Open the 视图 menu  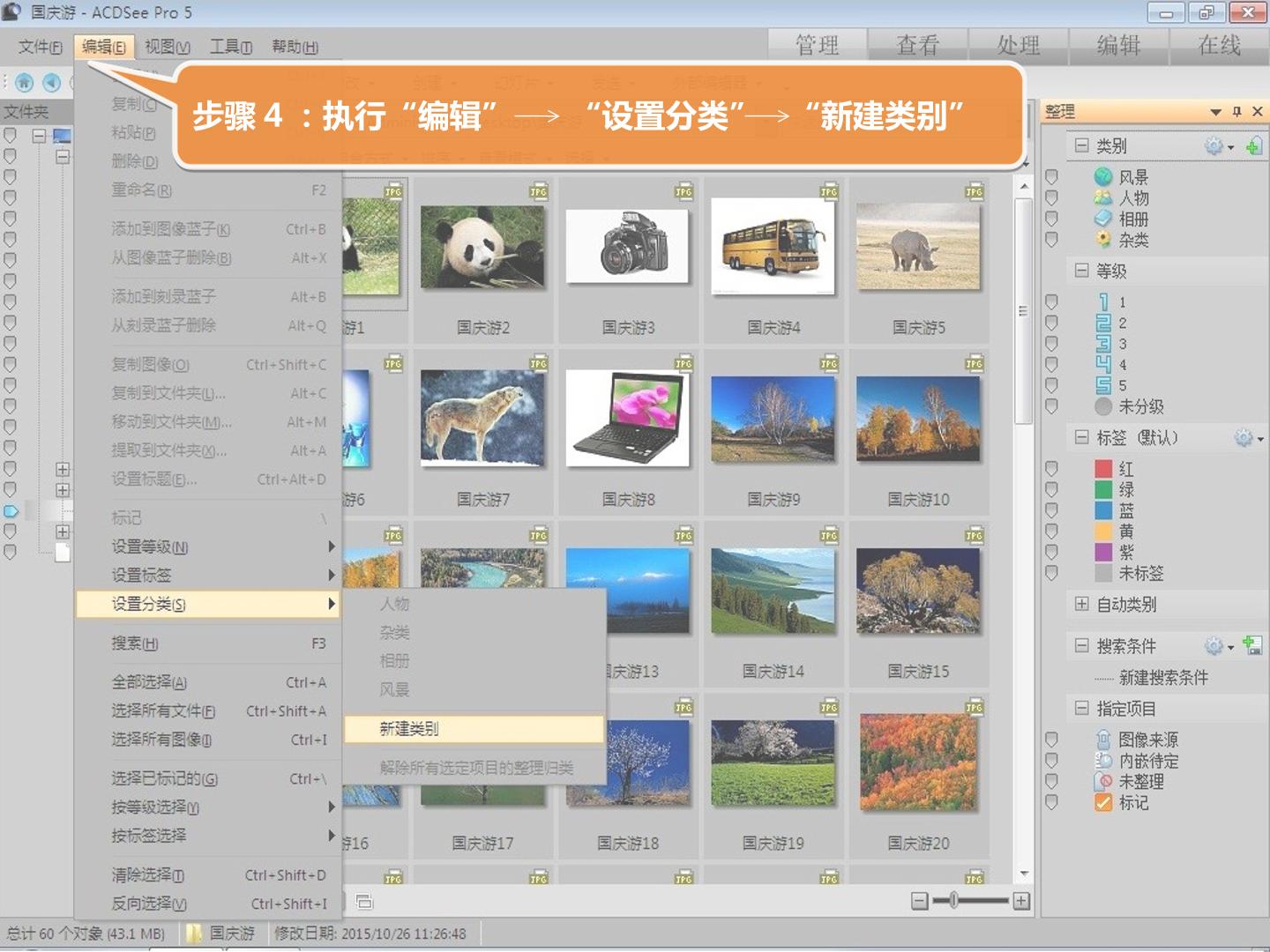click(x=168, y=47)
